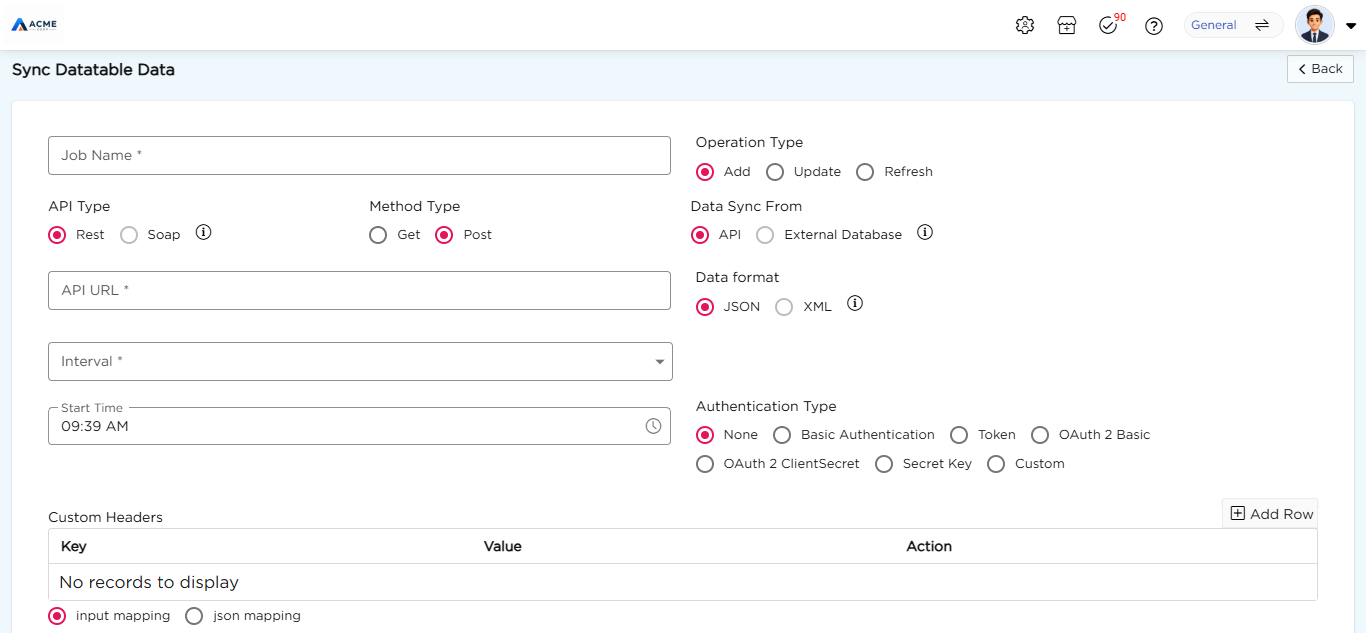Viewport: 1366px width, 633px height.
Task: Click the ACME Corp logo
Action: click(x=34, y=24)
